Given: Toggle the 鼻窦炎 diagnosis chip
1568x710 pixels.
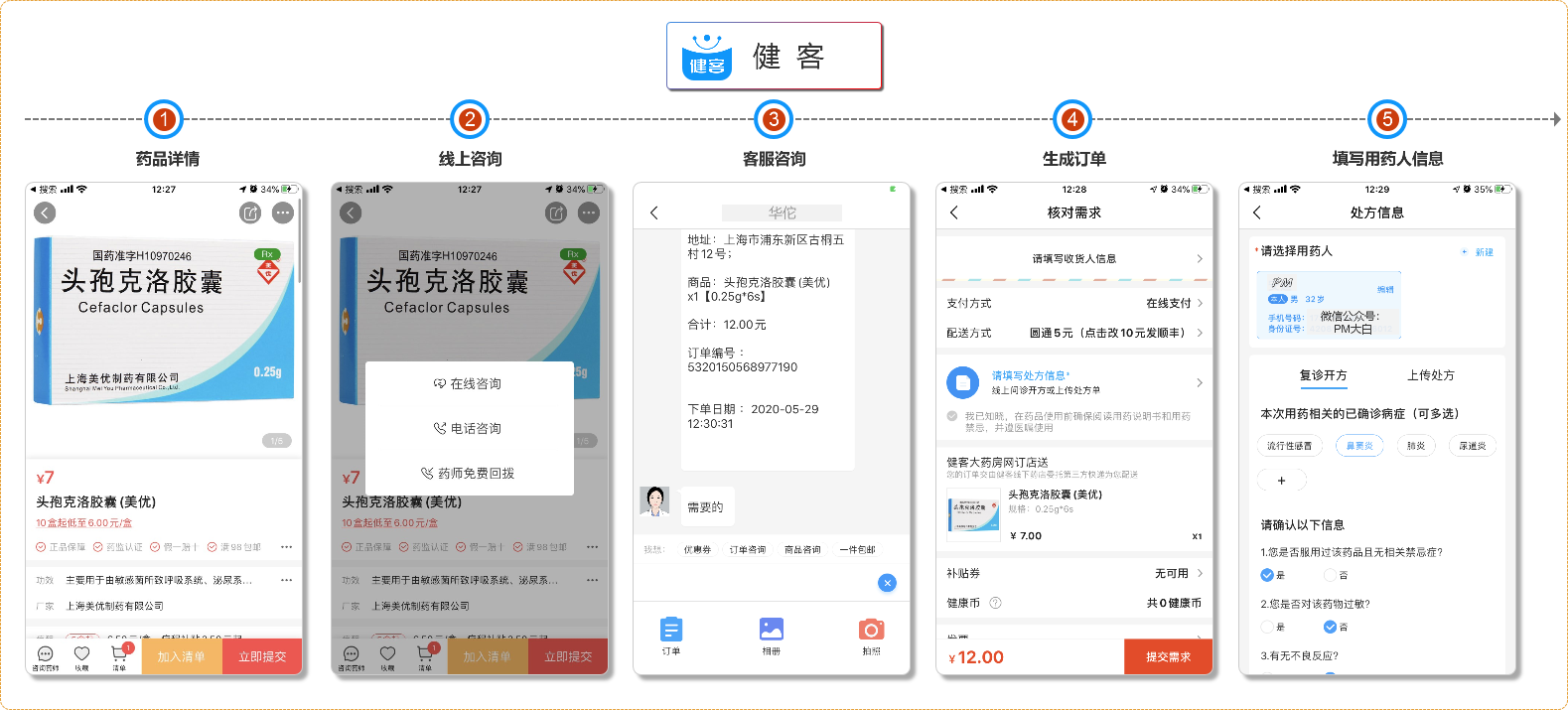Looking at the screenshot, I should [x=1359, y=446].
